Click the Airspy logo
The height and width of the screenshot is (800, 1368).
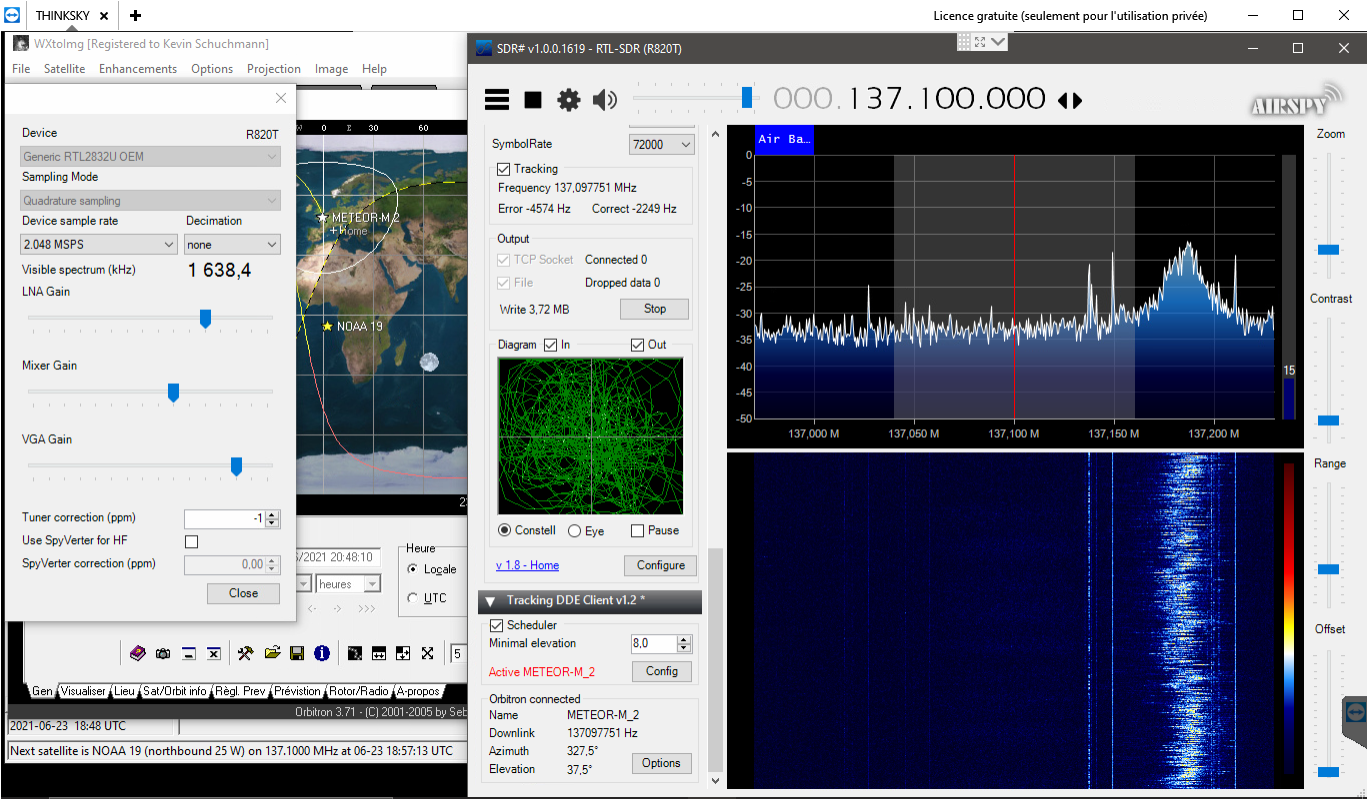click(x=1296, y=99)
